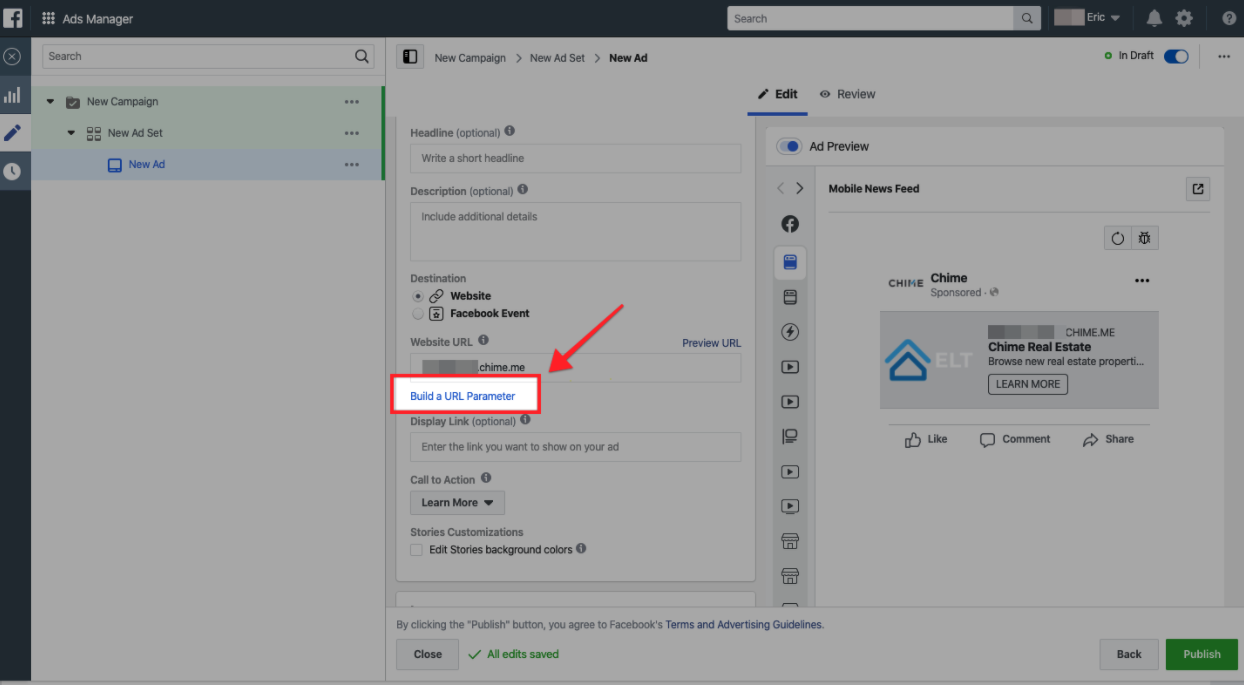Select the lightning bolt placement icon
The height and width of the screenshot is (685, 1244).
(790, 332)
